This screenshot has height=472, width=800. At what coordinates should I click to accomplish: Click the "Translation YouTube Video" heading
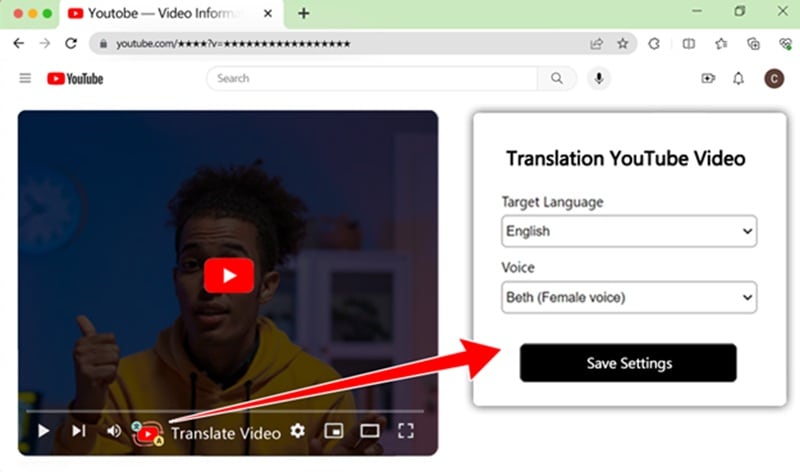(x=626, y=159)
